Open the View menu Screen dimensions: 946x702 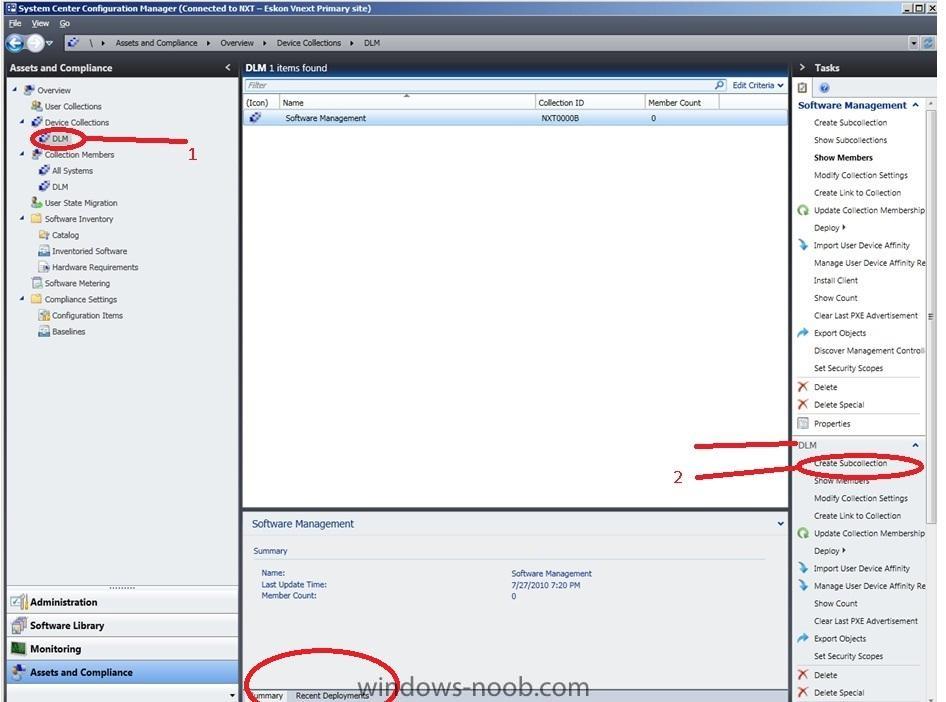tap(40, 24)
